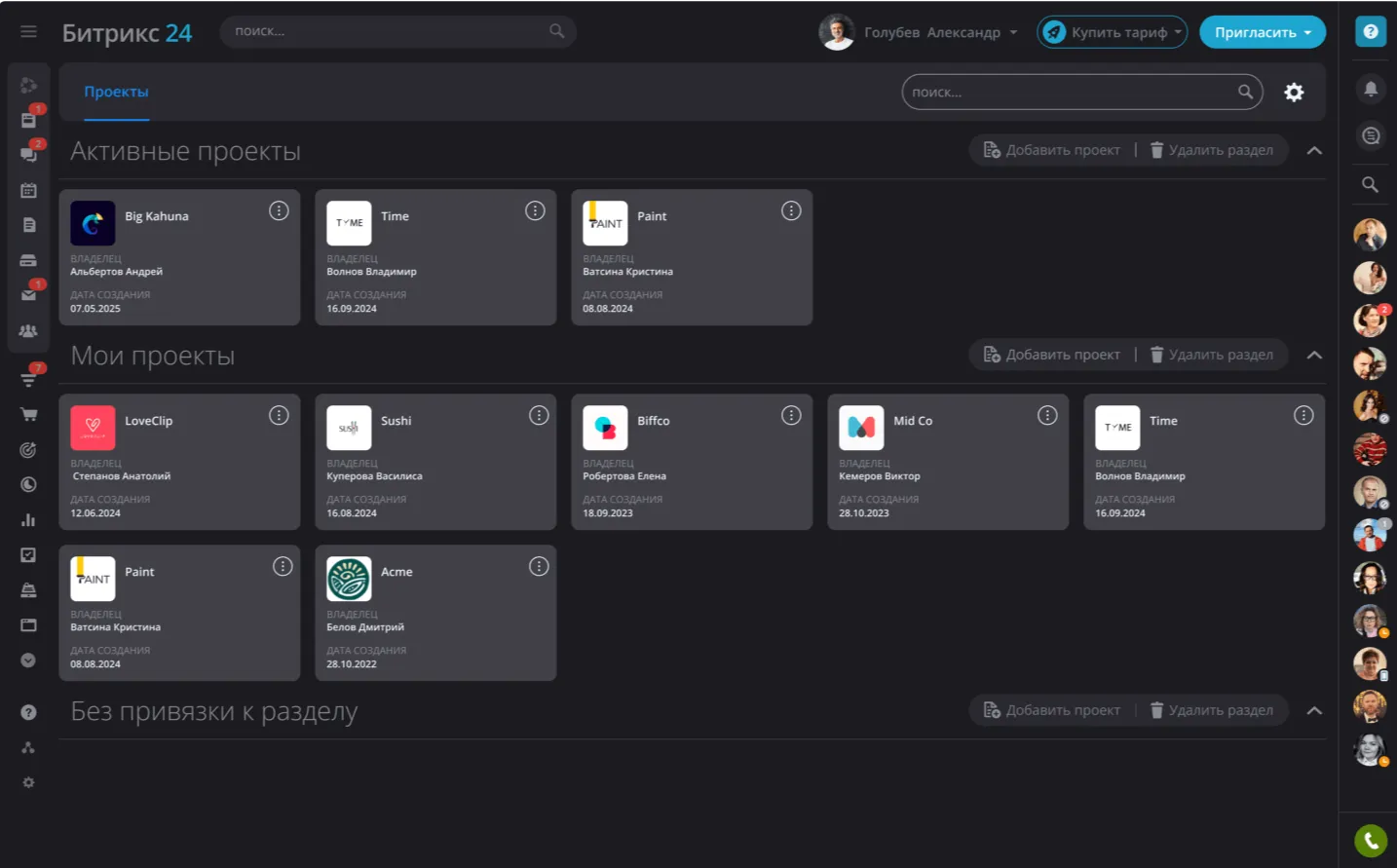Open the chat messages sidebar icon
Screen dimensions: 1397x868
tap(28, 154)
